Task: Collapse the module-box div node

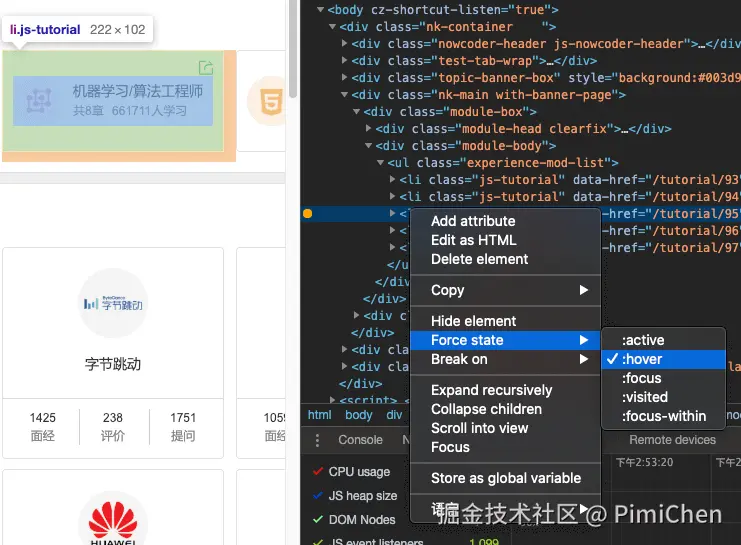Action: [x=356, y=112]
